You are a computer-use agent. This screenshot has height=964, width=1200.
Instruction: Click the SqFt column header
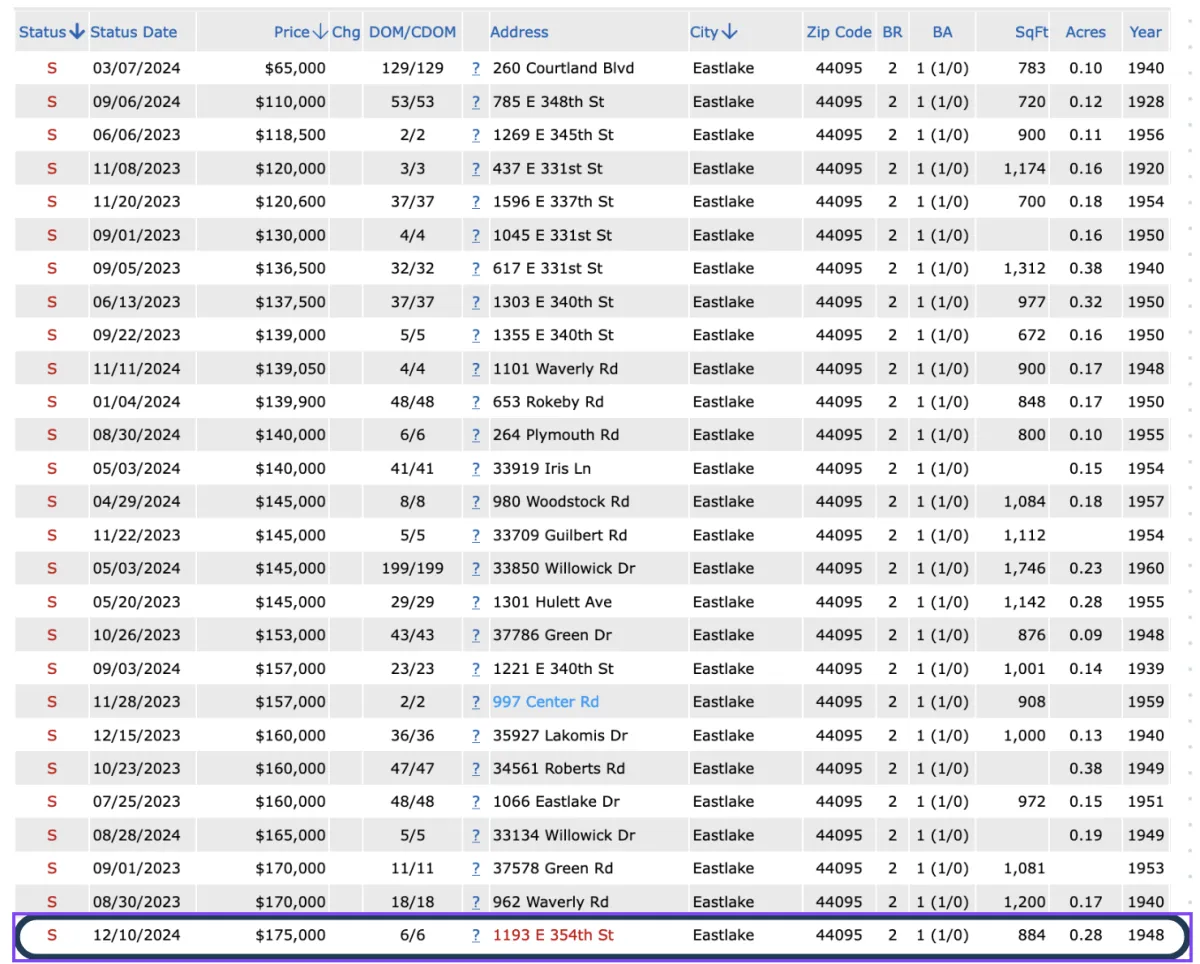pyautogui.click(x=1031, y=32)
